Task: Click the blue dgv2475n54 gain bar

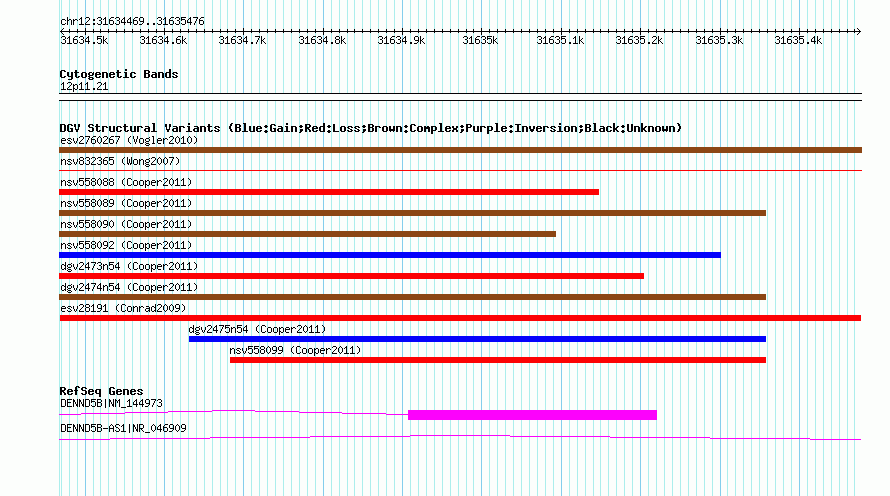Action: [x=477, y=339]
